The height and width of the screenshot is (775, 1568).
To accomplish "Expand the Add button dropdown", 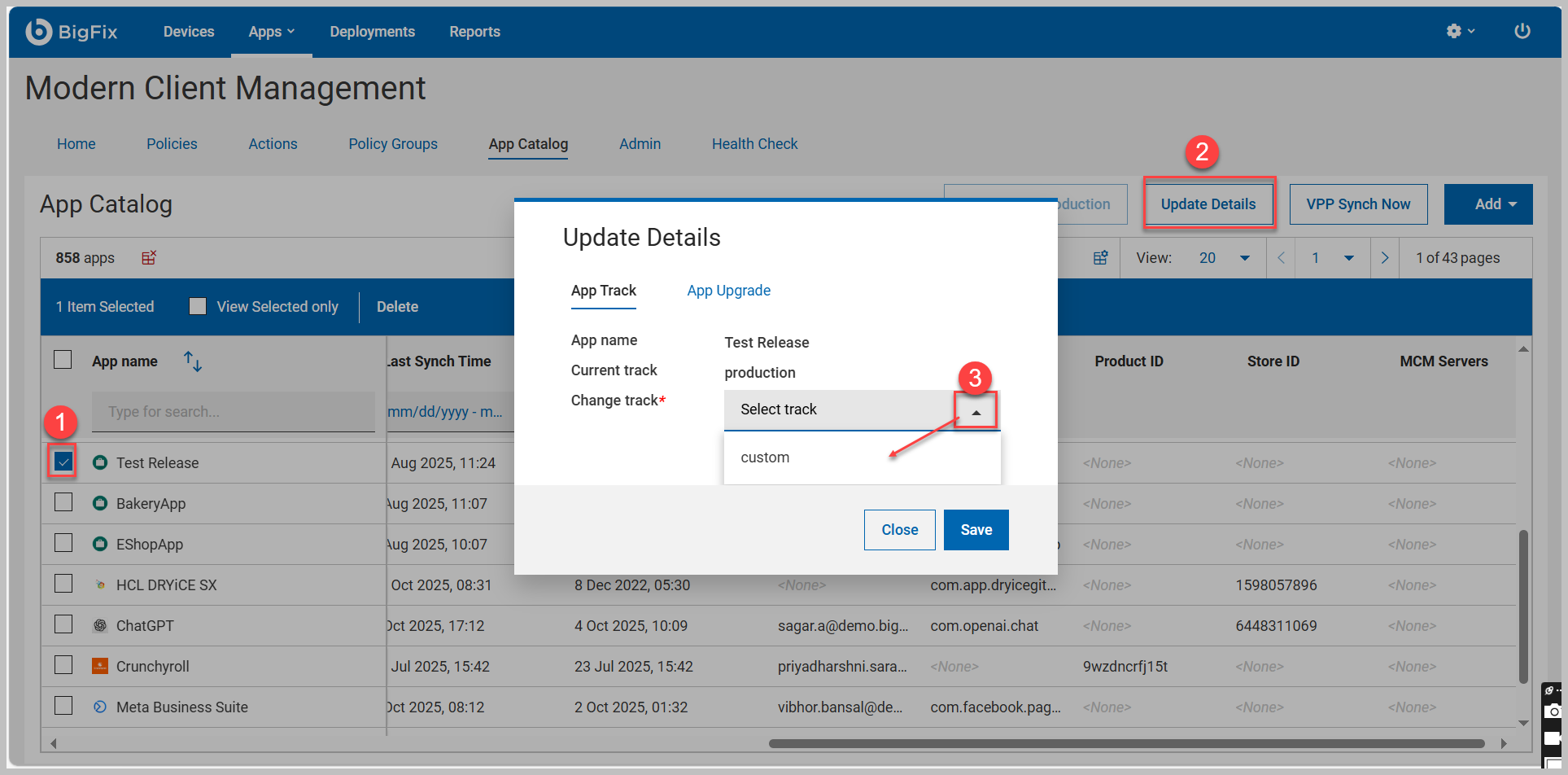I will 1488,204.
